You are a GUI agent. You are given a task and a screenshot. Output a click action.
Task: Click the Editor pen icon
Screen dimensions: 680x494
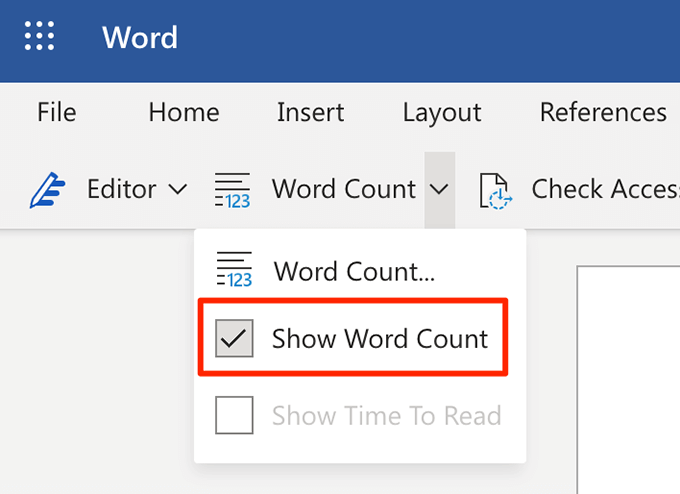click(x=47, y=189)
